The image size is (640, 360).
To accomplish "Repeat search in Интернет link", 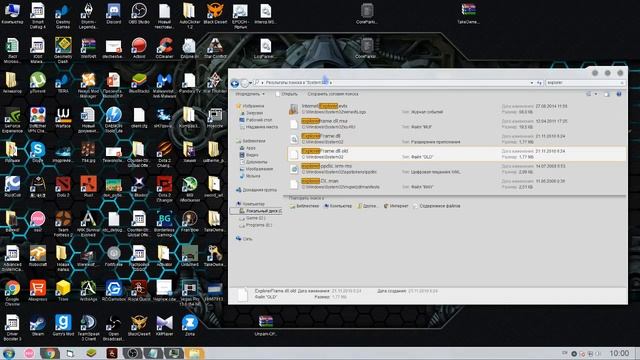I will 396,206.
